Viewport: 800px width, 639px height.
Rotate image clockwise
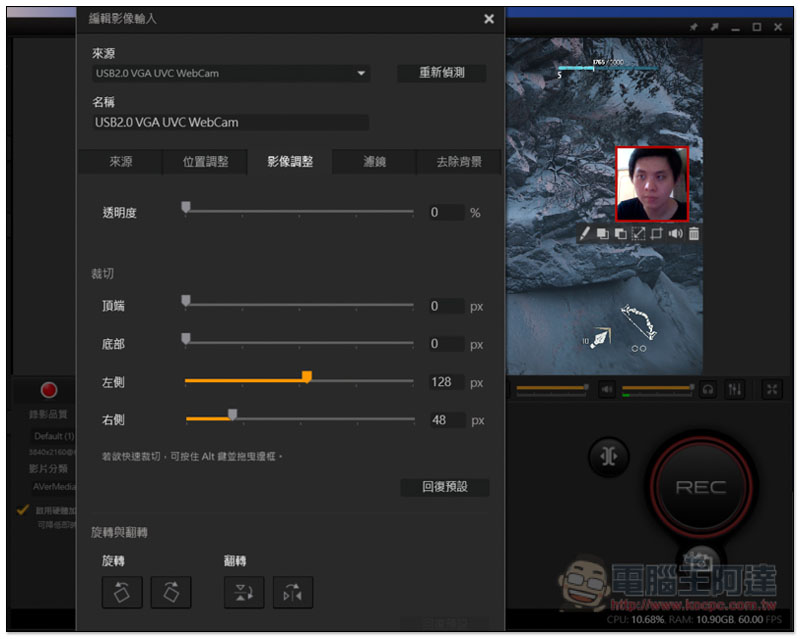(171, 593)
